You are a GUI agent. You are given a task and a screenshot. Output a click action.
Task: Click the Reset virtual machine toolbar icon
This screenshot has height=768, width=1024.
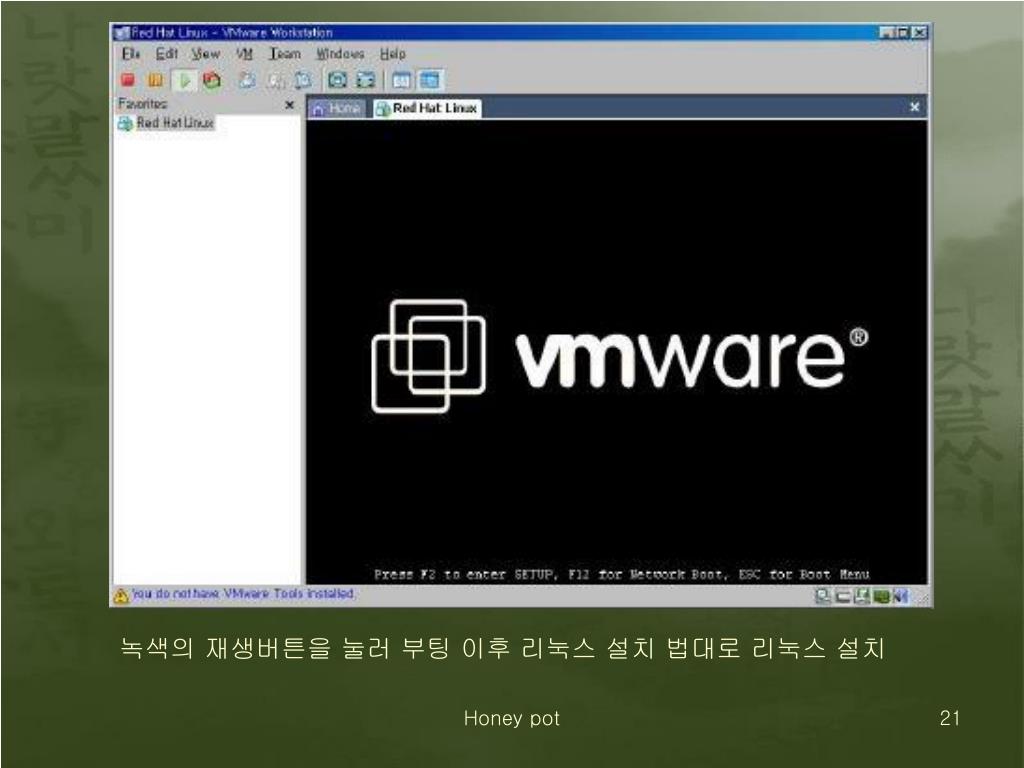point(211,79)
